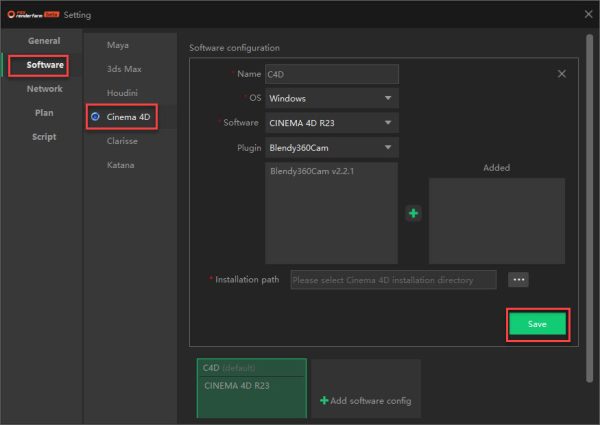This screenshot has width=600, height=425.
Task: Click the vertical scrollbar on the right
Action: (590, 200)
